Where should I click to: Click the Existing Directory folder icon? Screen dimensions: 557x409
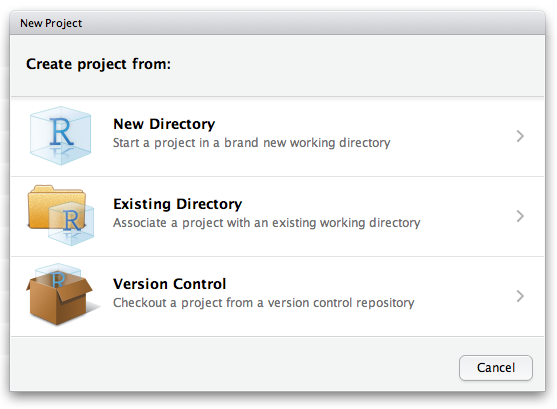click(60, 215)
